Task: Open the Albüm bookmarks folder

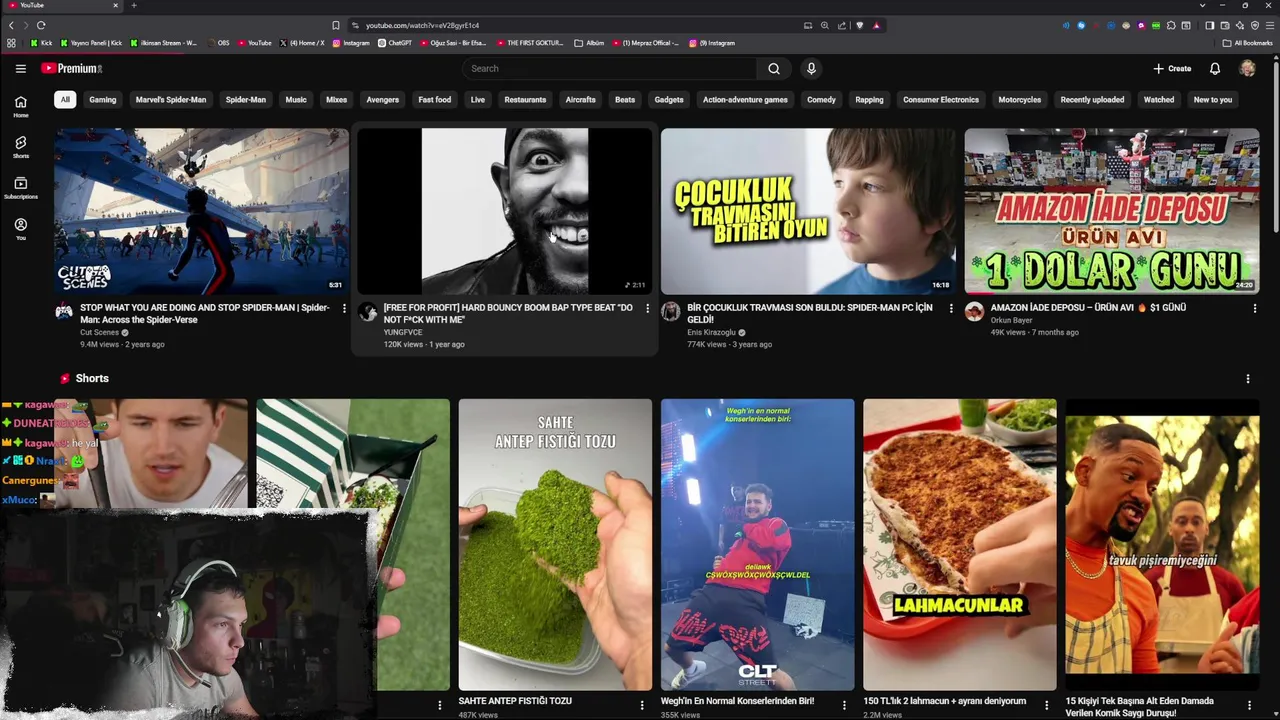Action: pyautogui.click(x=589, y=43)
